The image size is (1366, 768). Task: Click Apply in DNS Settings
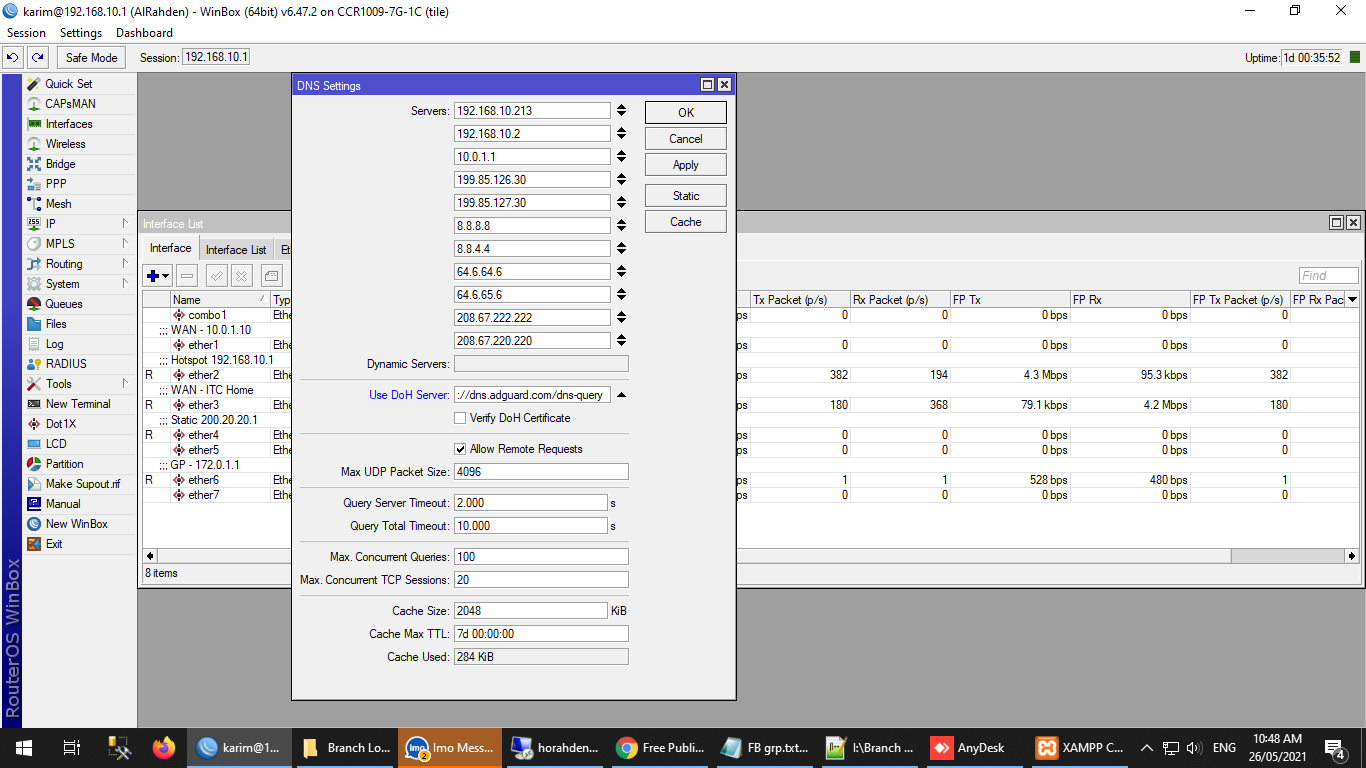click(x=686, y=165)
